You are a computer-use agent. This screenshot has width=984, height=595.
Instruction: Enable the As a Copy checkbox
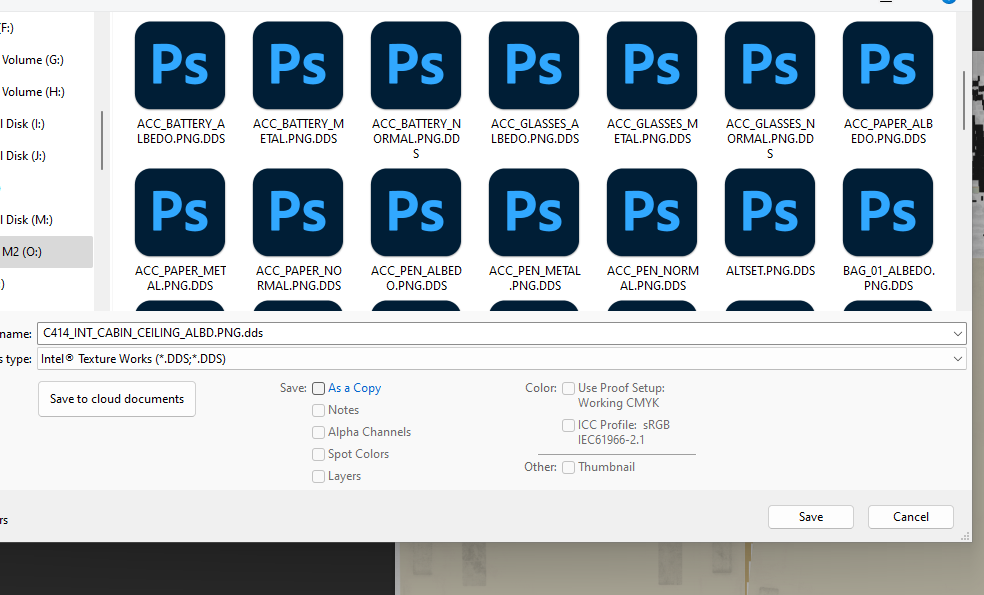tap(318, 389)
